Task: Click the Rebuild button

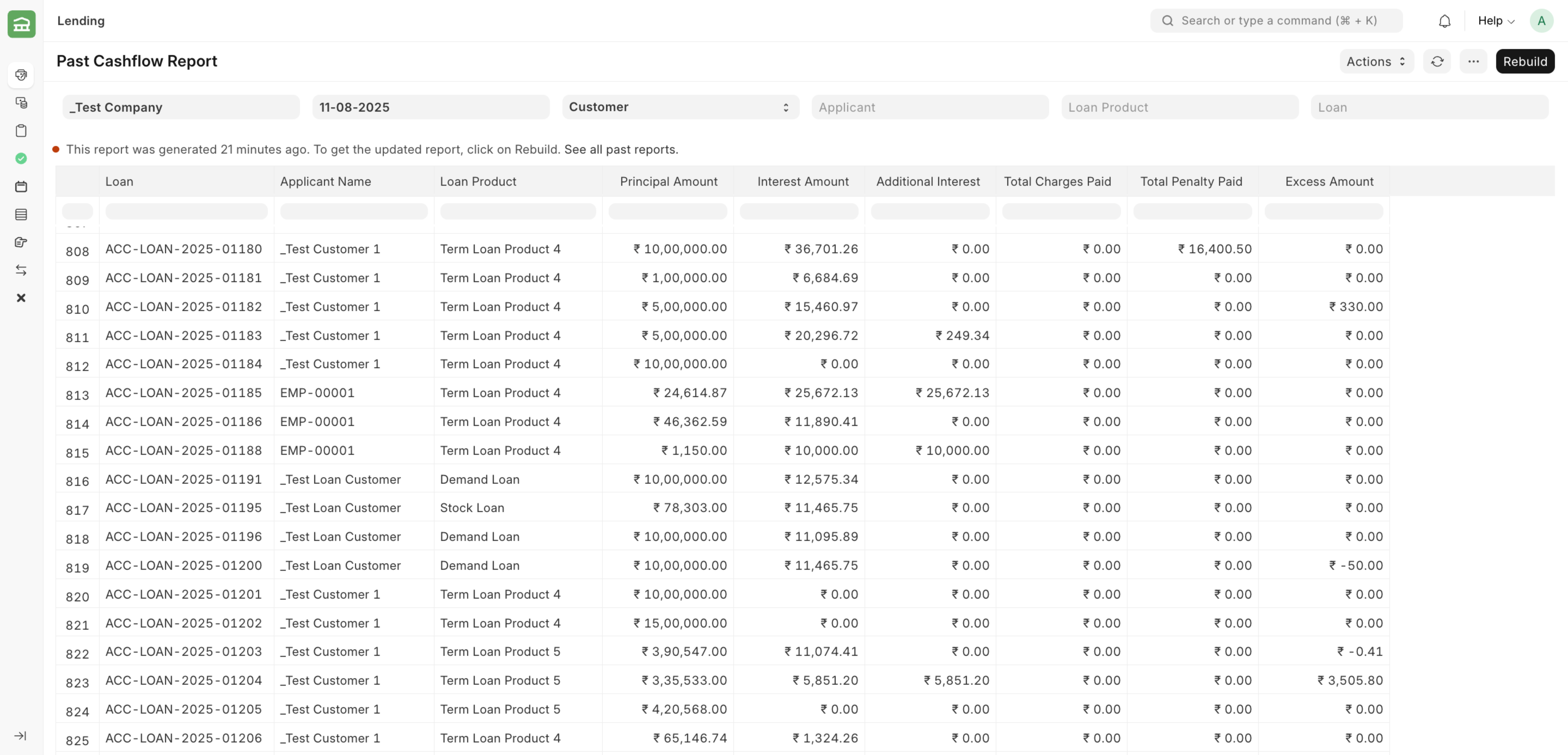Action: (1525, 62)
